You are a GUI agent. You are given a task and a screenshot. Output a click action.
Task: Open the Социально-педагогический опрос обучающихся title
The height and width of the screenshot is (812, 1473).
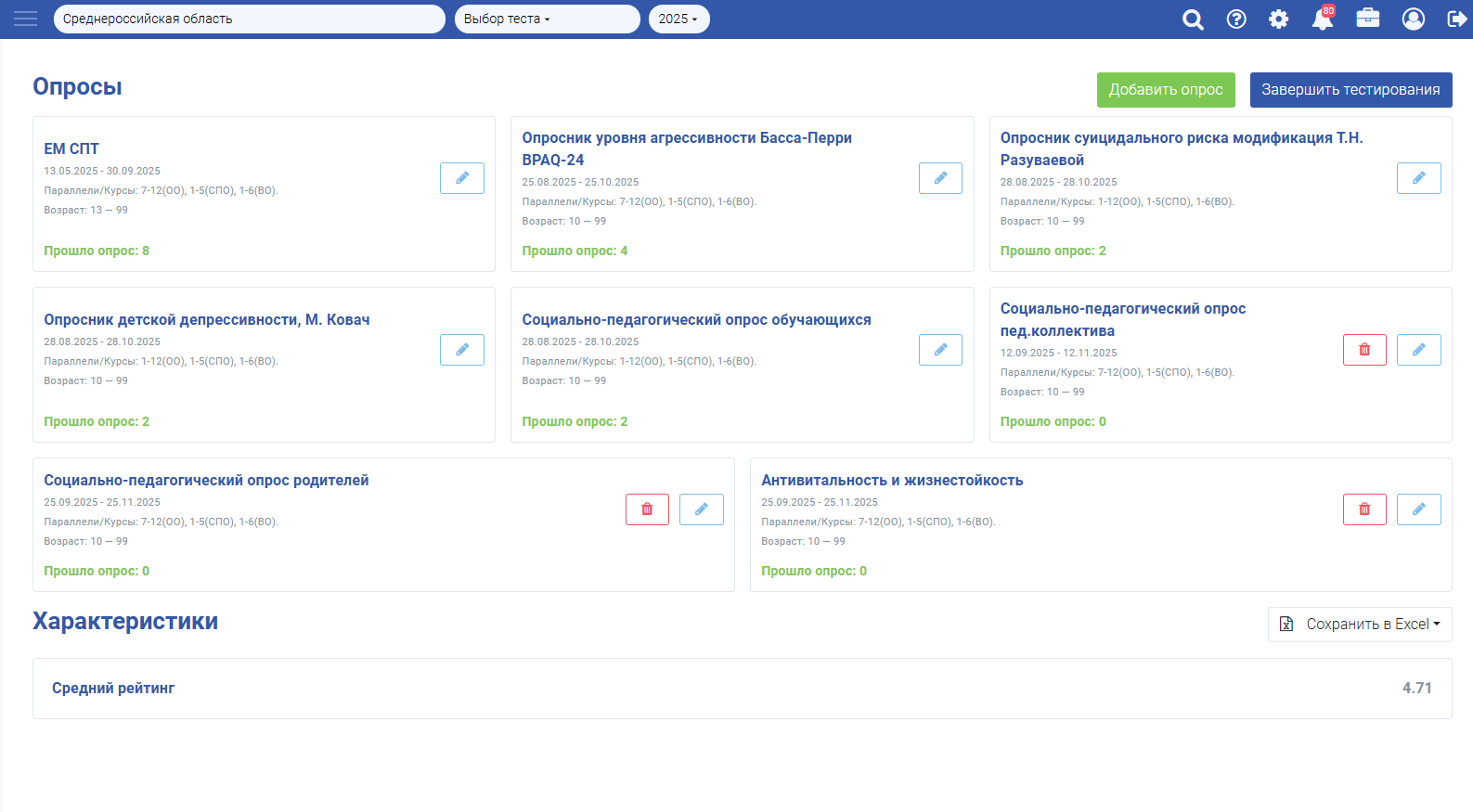(x=696, y=319)
